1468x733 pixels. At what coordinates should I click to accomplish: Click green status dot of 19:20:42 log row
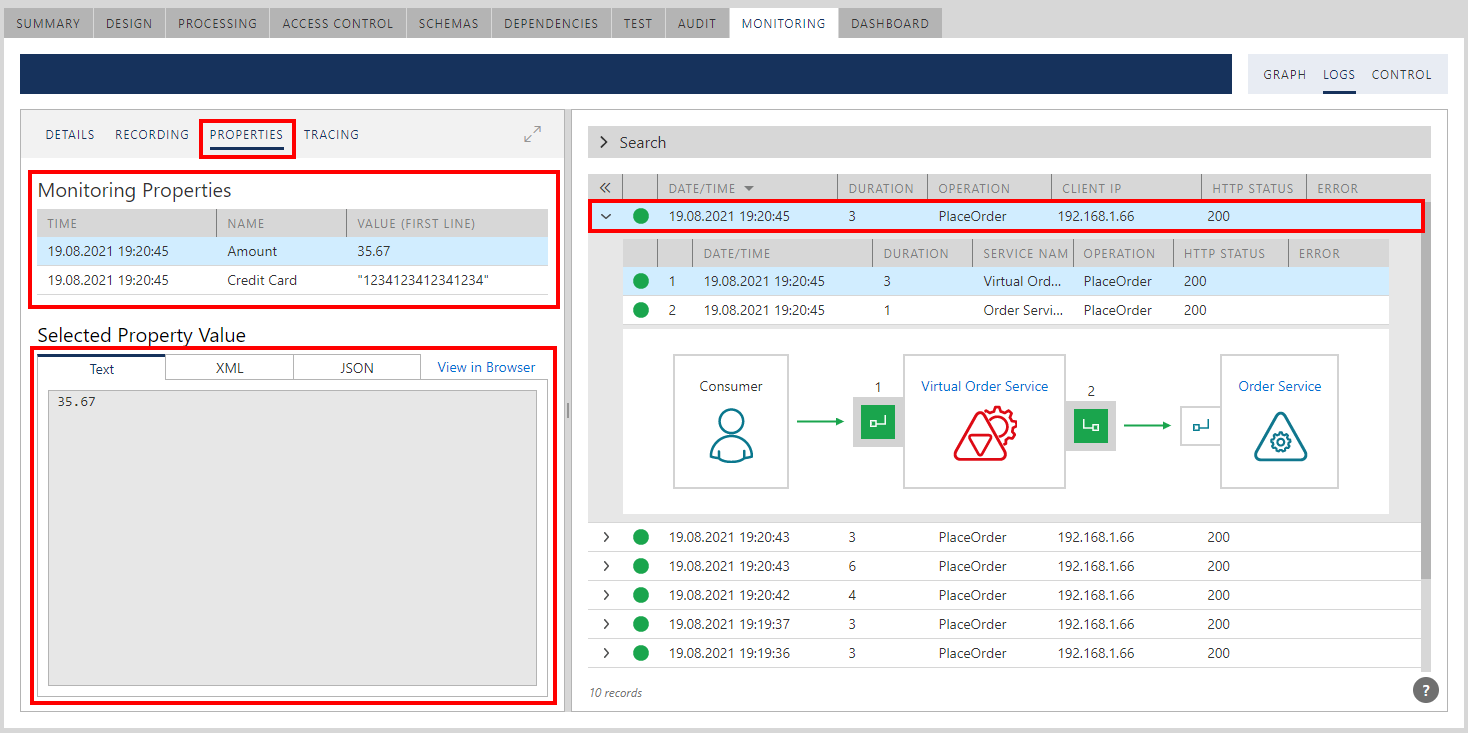point(640,595)
